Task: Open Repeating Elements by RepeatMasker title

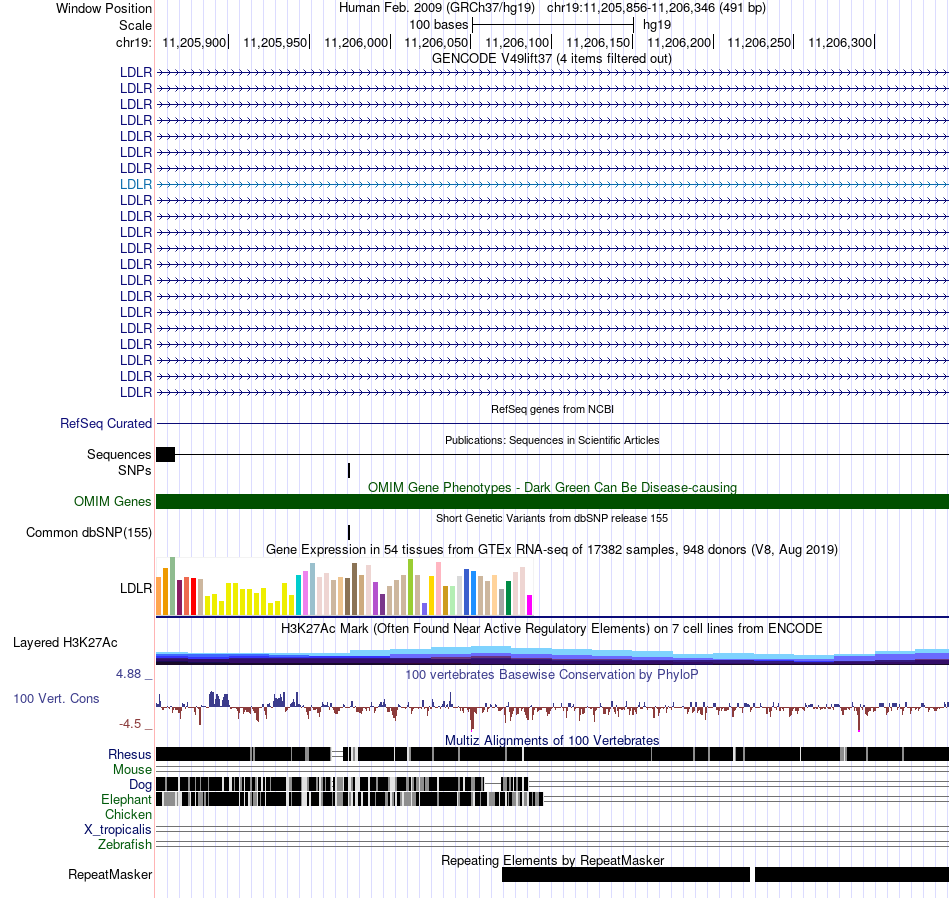Action: click(x=553, y=860)
